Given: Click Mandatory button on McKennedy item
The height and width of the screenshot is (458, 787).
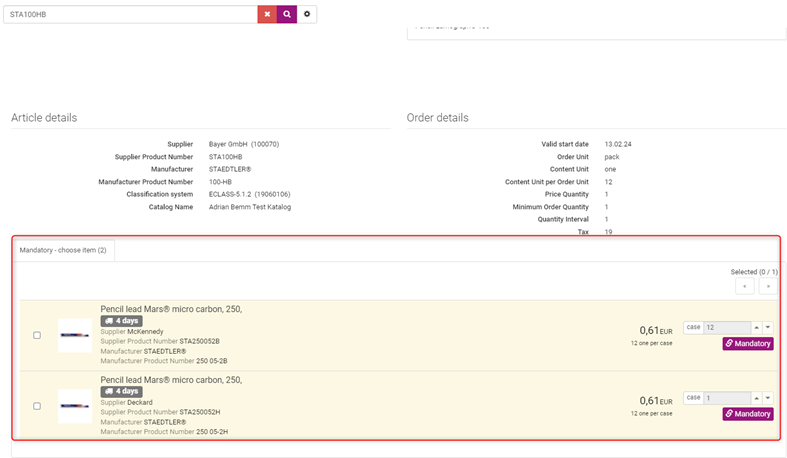Looking at the screenshot, I should (748, 344).
